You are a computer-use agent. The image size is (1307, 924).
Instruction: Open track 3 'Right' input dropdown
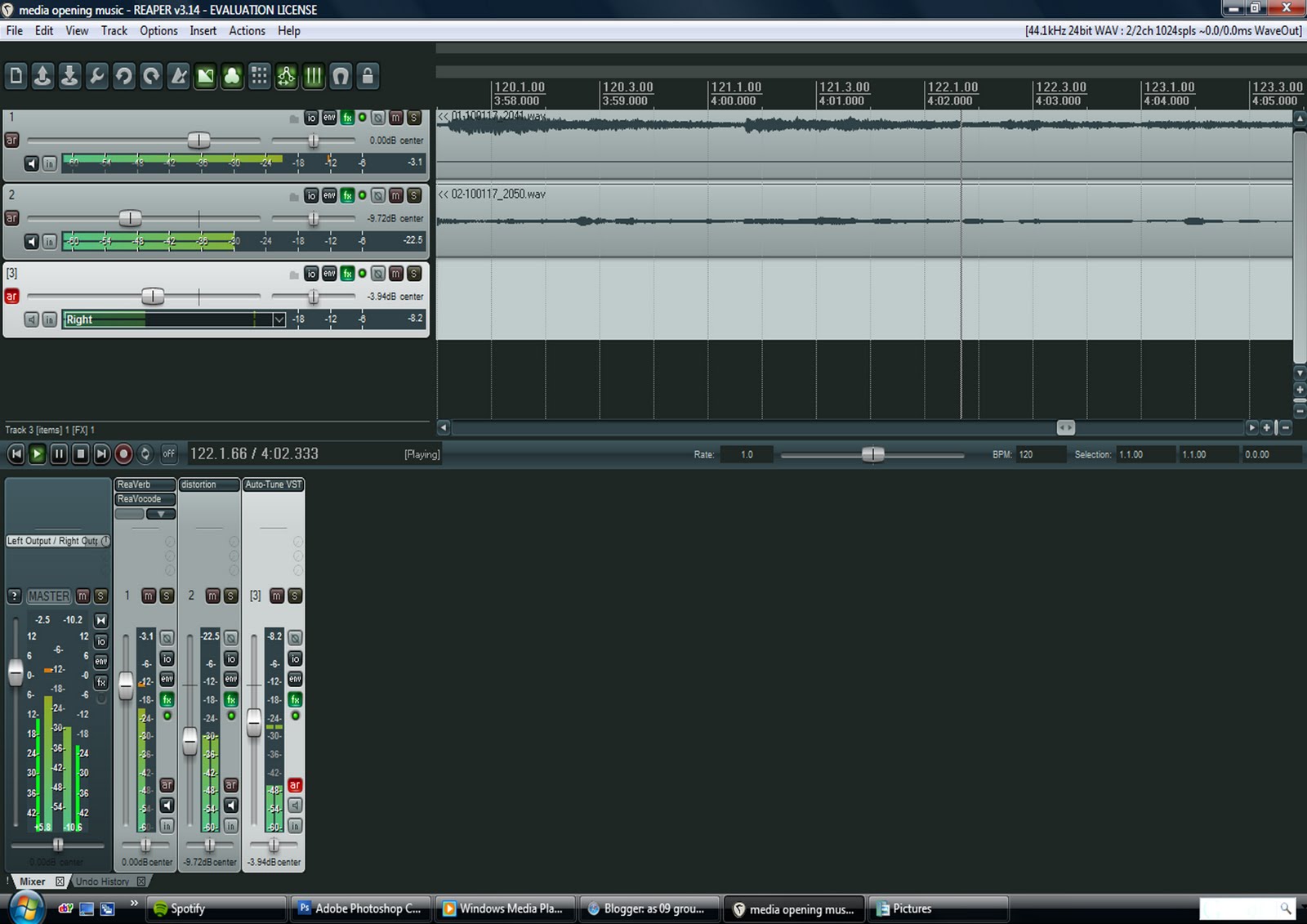[x=175, y=319]
